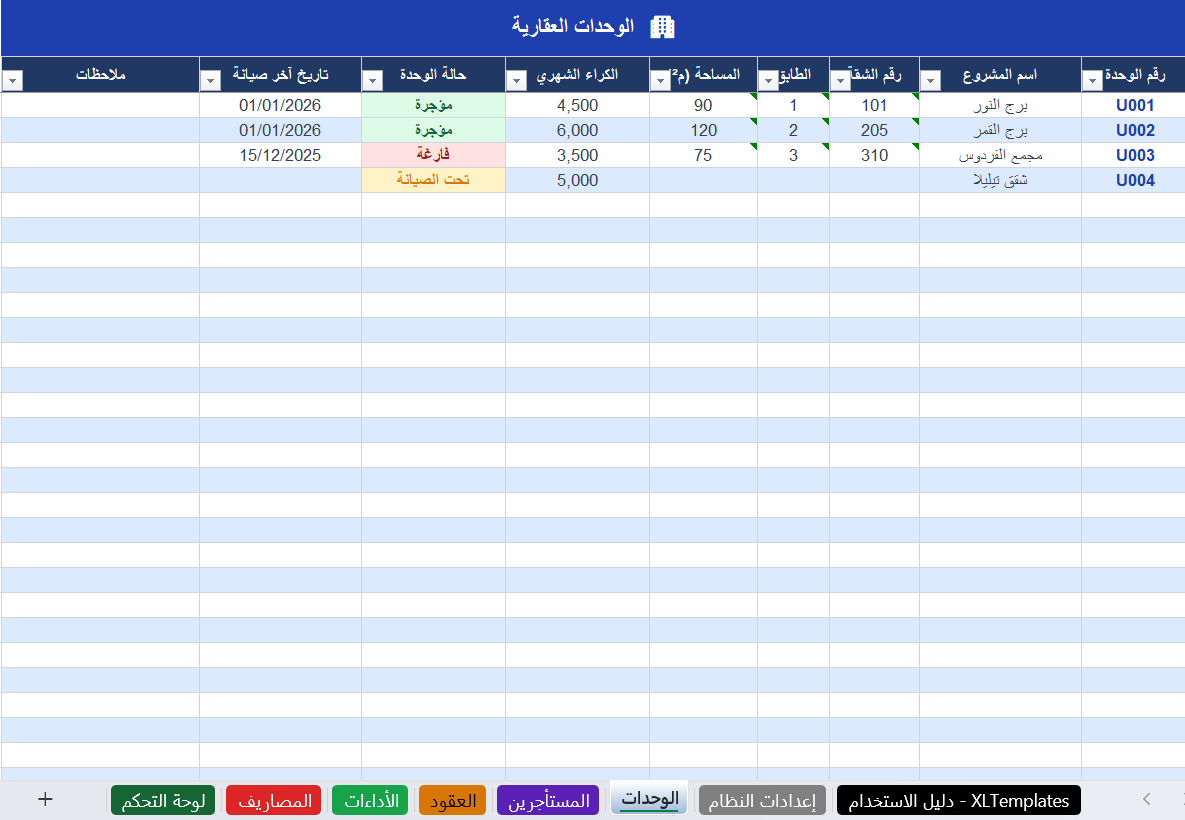The height and width of the screenshot is (820, 1185).
Task: Select unit number cell U002
Action: pos(1133,130)
